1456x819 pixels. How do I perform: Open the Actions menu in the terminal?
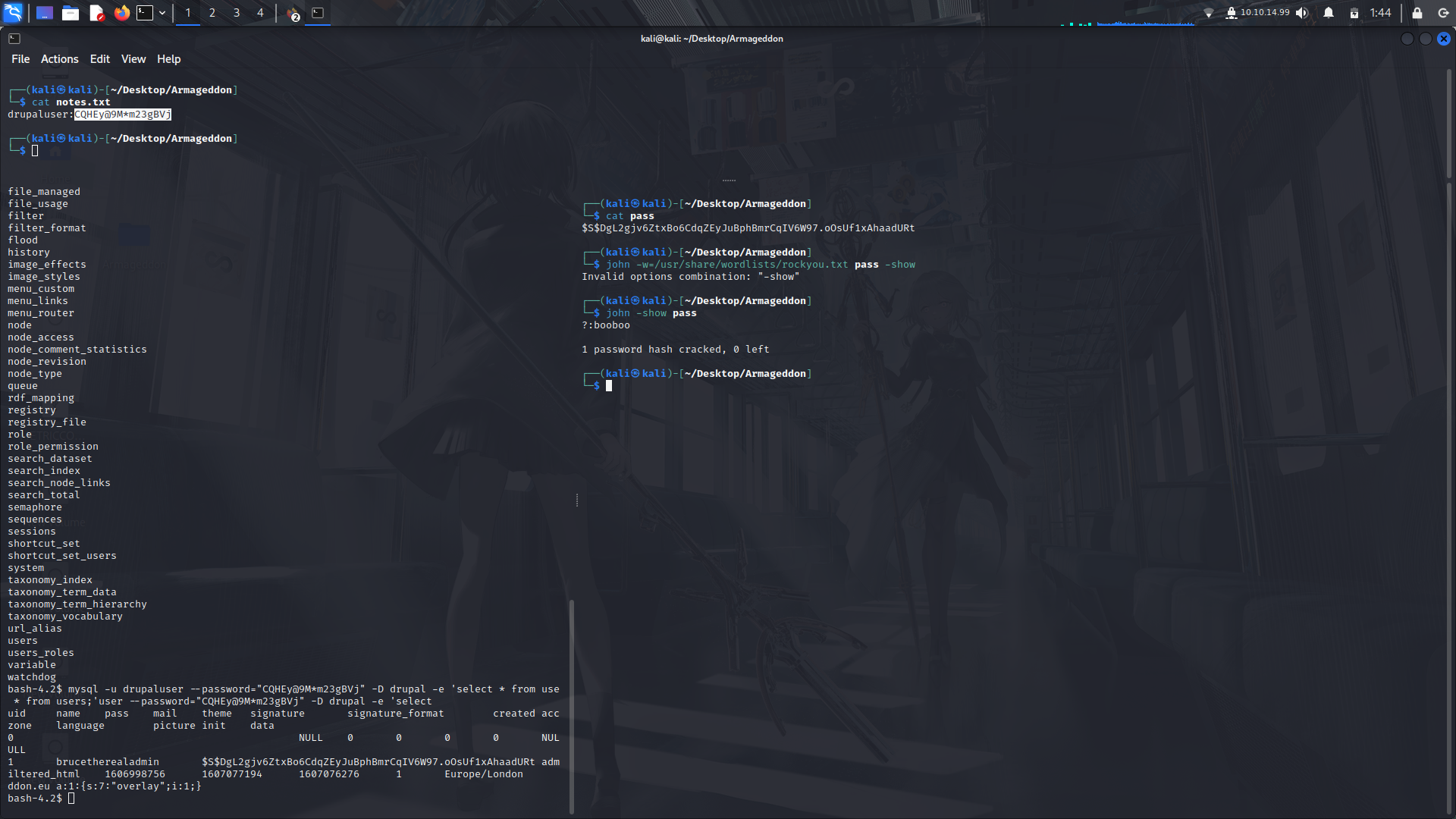coord(59,58)
